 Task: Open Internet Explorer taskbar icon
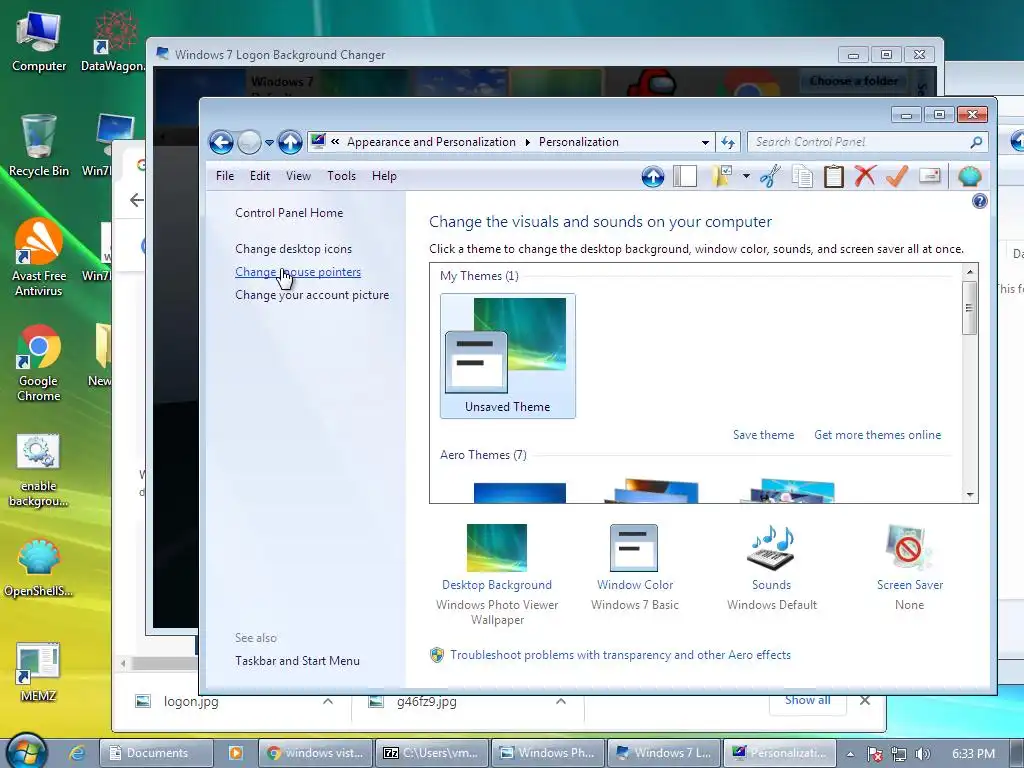click(x=77, y=753)
